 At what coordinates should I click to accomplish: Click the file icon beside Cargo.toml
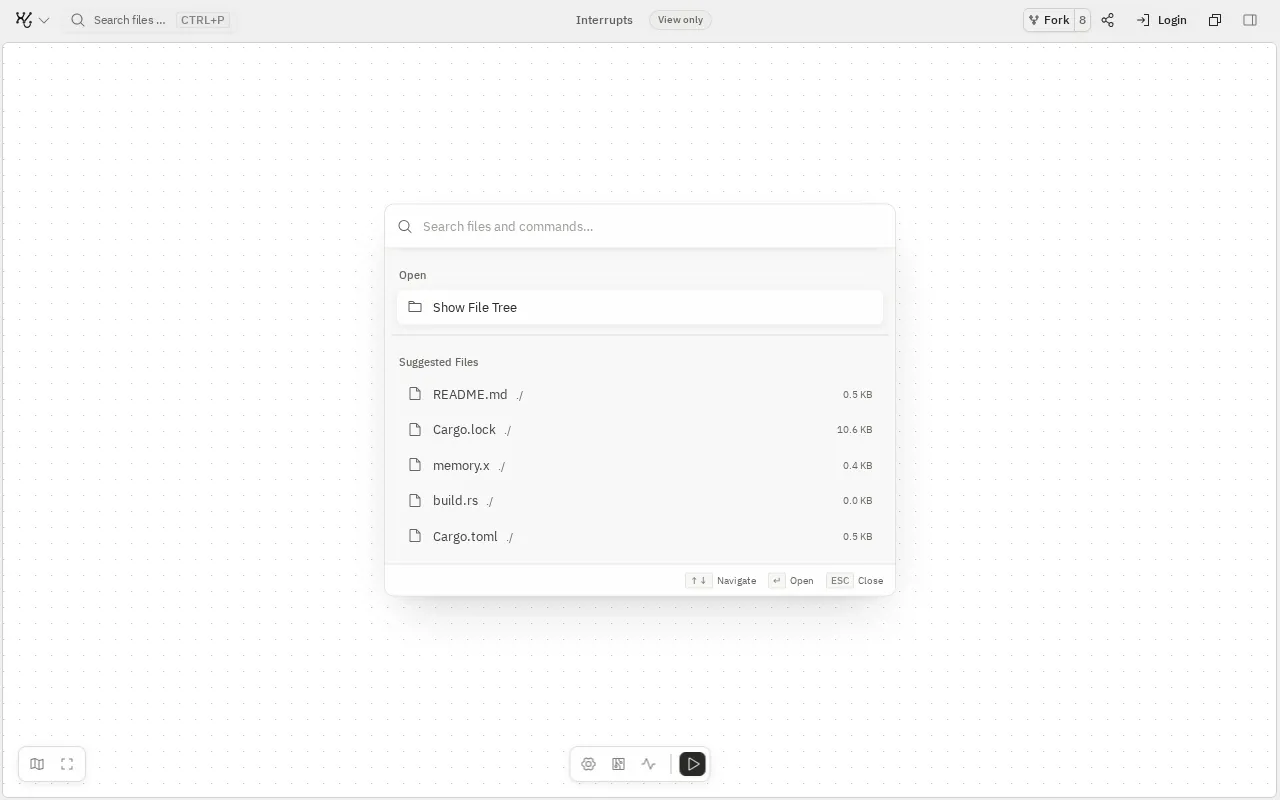coord(415,536)
